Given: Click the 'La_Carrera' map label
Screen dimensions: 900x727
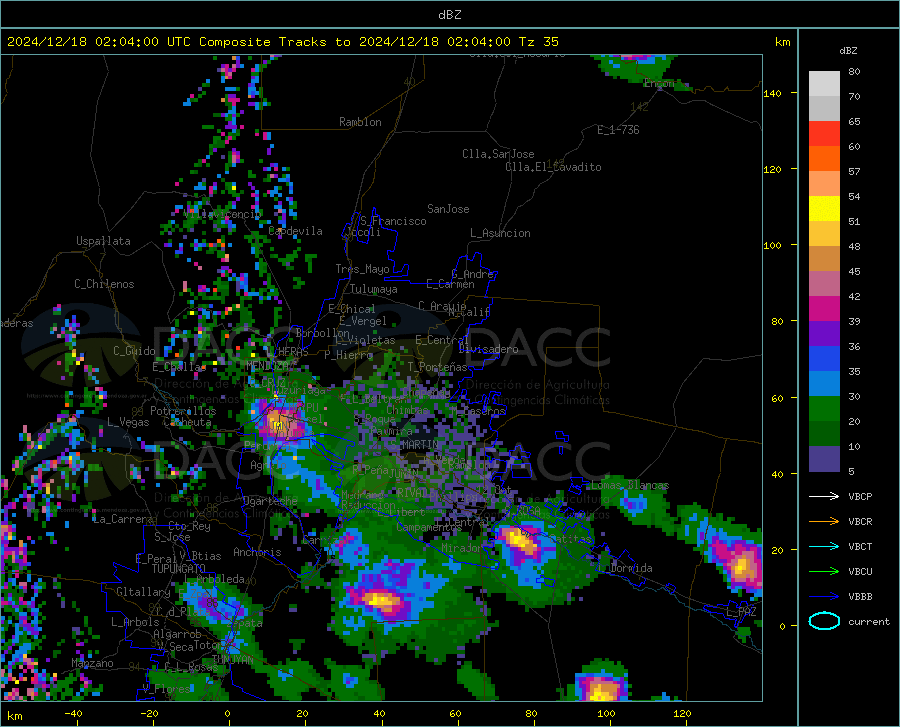Looking at the screenshot, I should pos(123,519).
